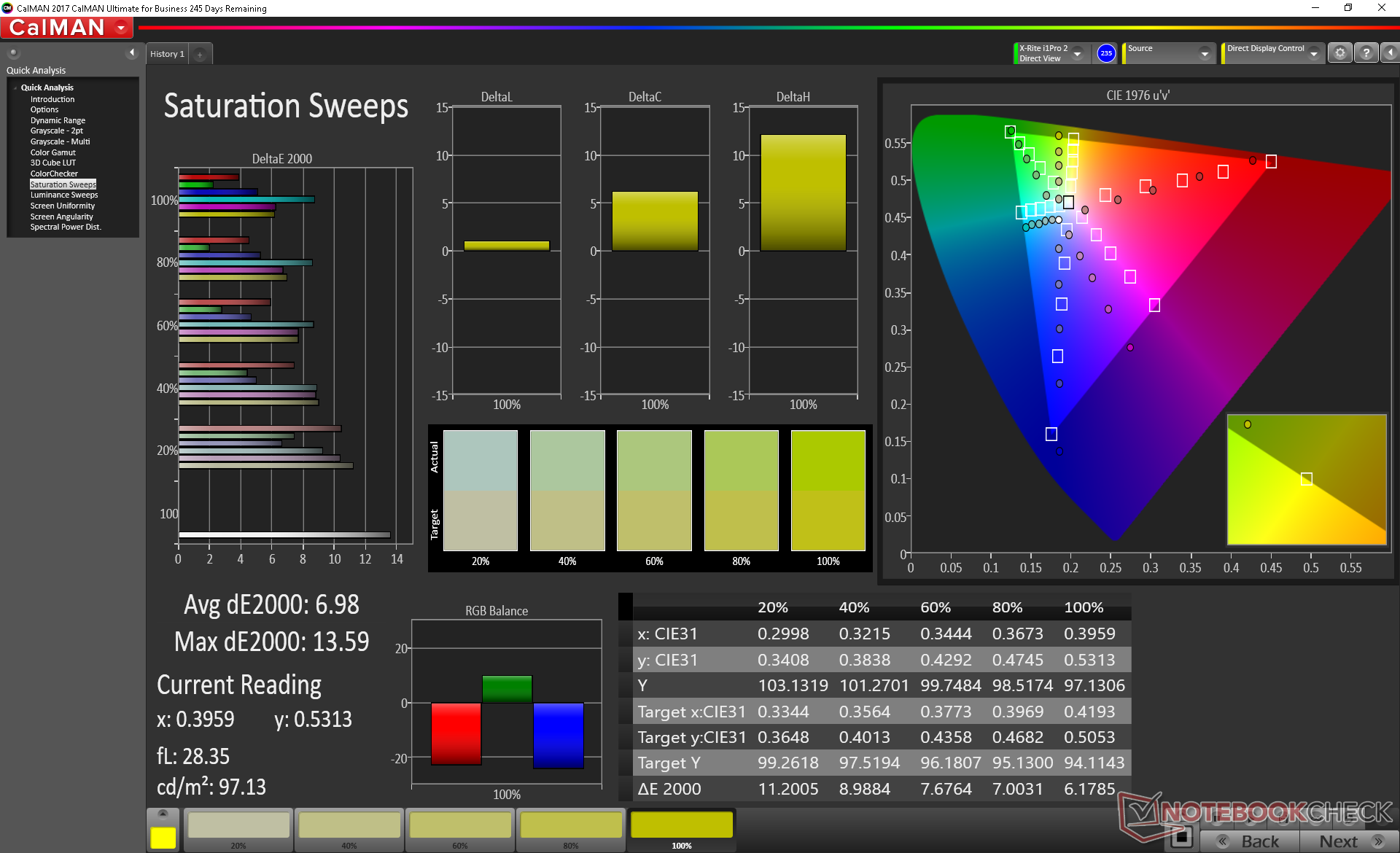Collapse the right toolbar arrow icon
Viewport: 1400px width, 853px height.
coord(1390,53)
